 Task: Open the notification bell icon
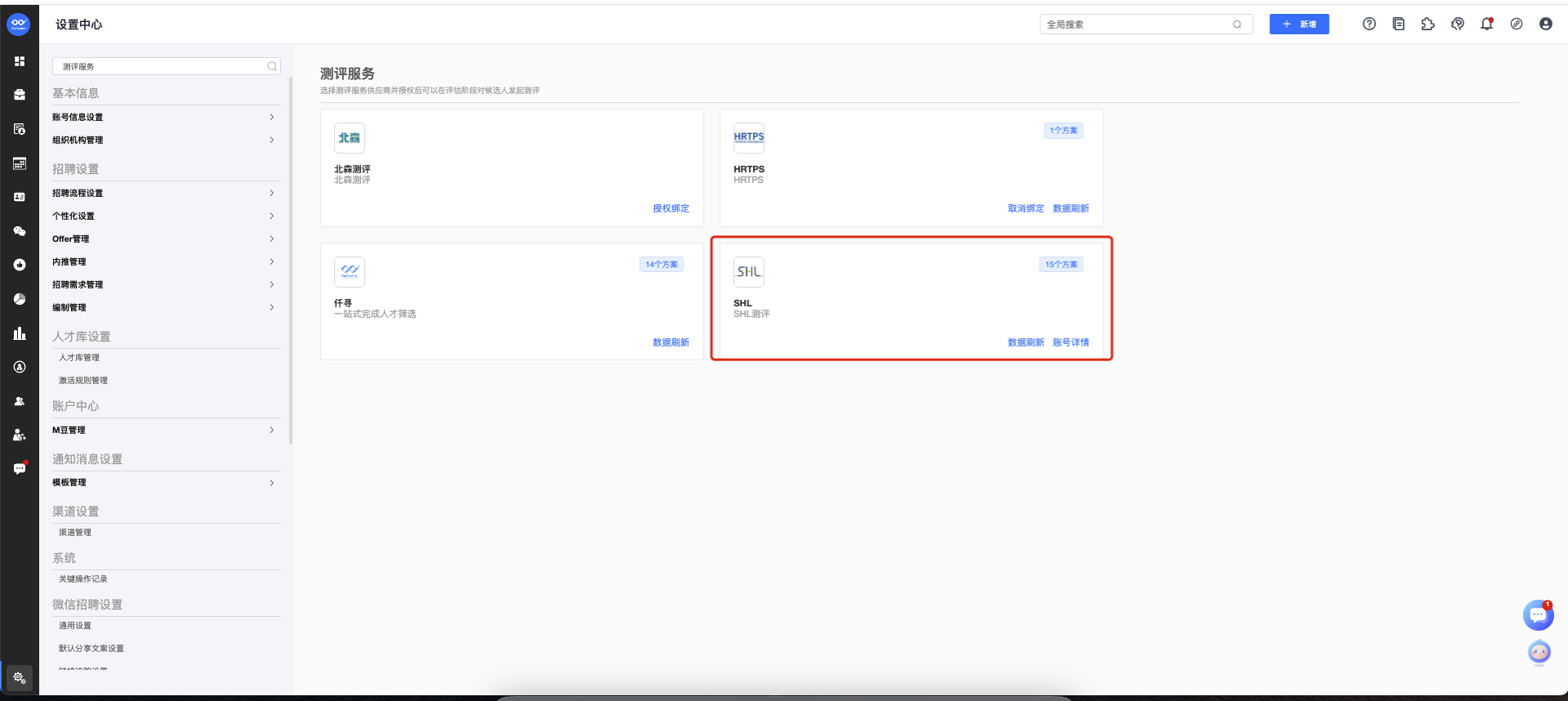[x=1487, y=24]
